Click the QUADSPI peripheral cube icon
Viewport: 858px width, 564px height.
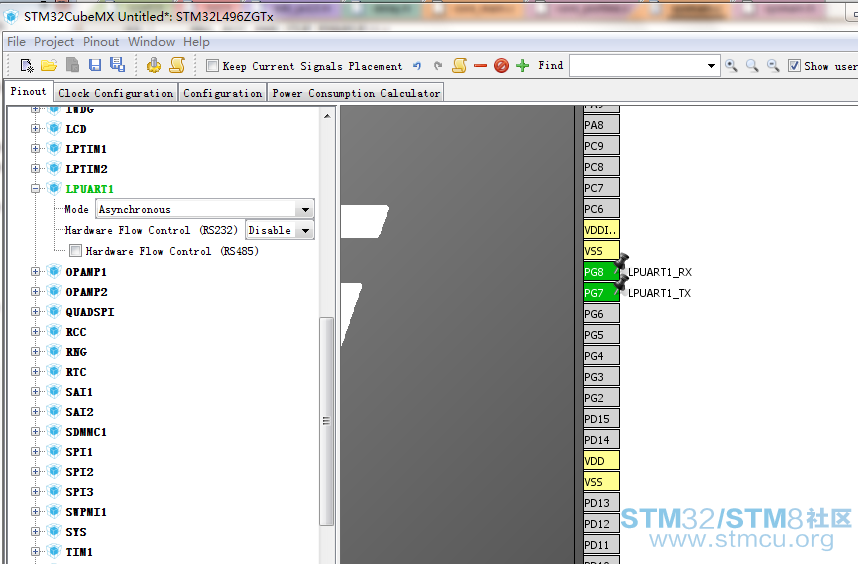54,311
